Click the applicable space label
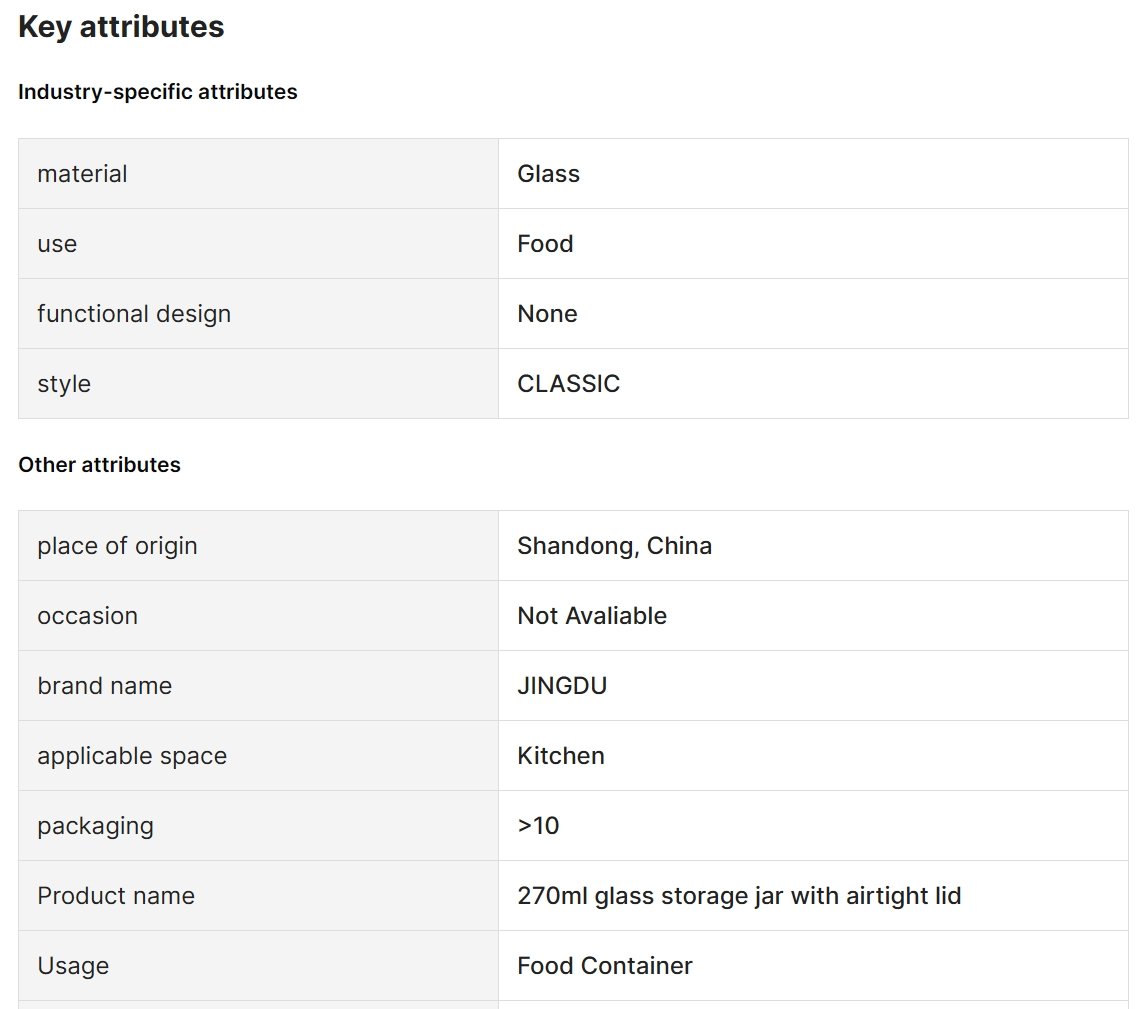Screen dimensions: 1138x1009 click(132, 756)
